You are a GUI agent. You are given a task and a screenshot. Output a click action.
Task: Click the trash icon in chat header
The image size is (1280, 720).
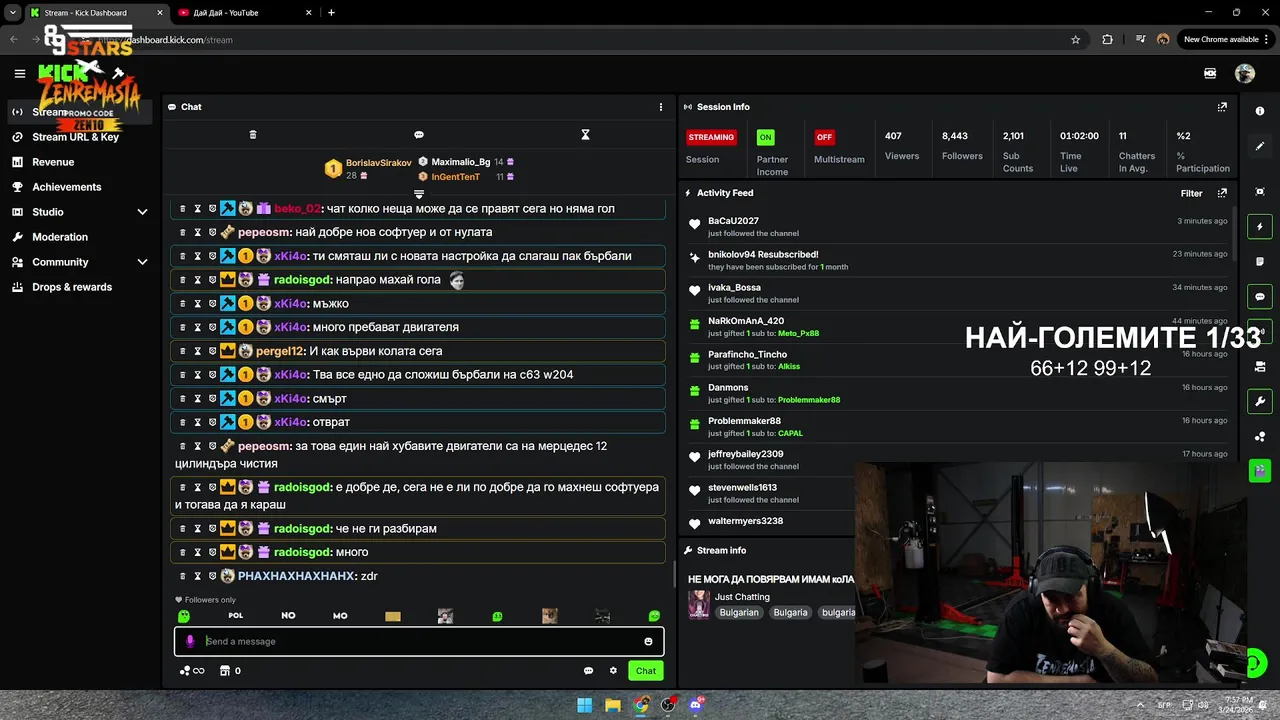click(x=253, y=135)
